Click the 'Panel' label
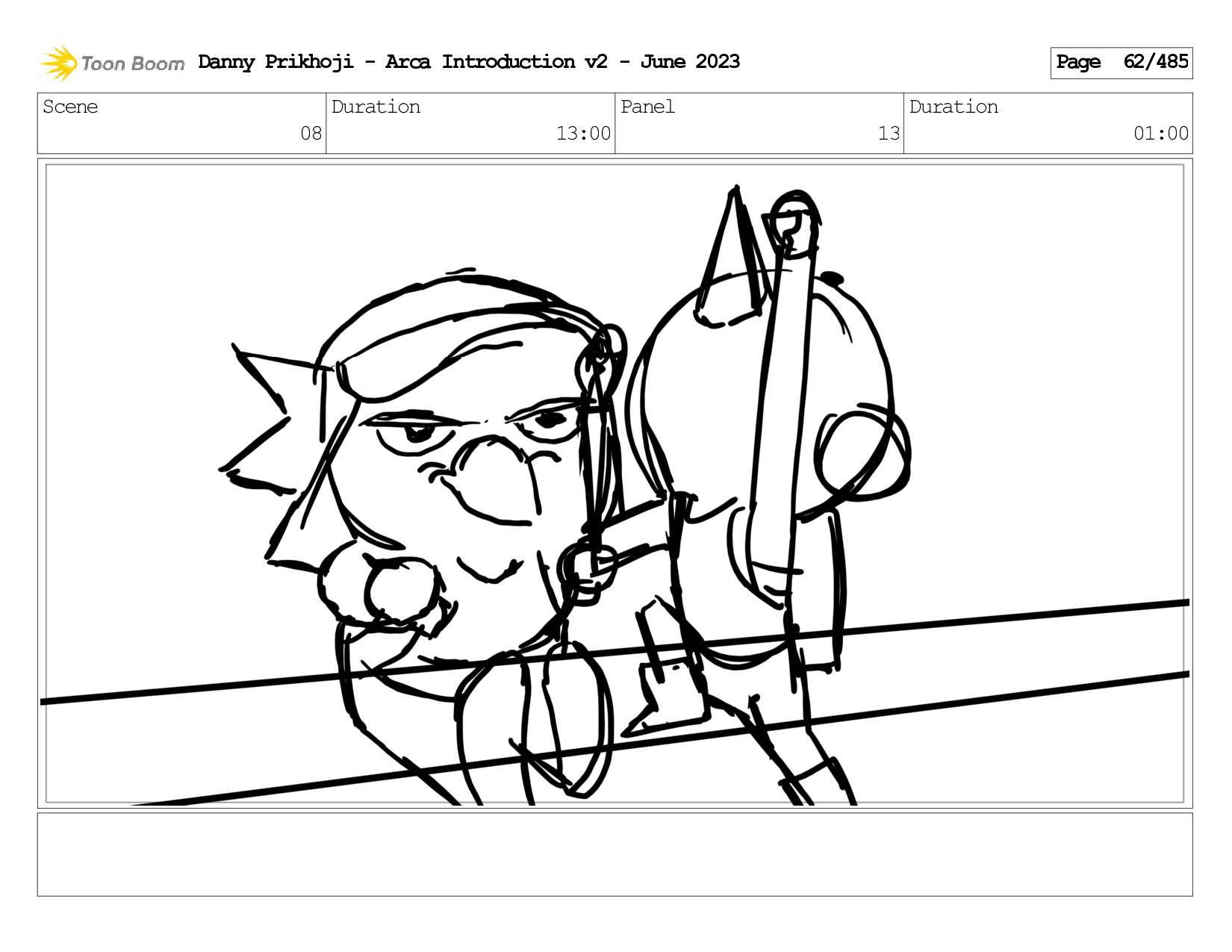This screenshot has width=1232, height=952. 647,107
